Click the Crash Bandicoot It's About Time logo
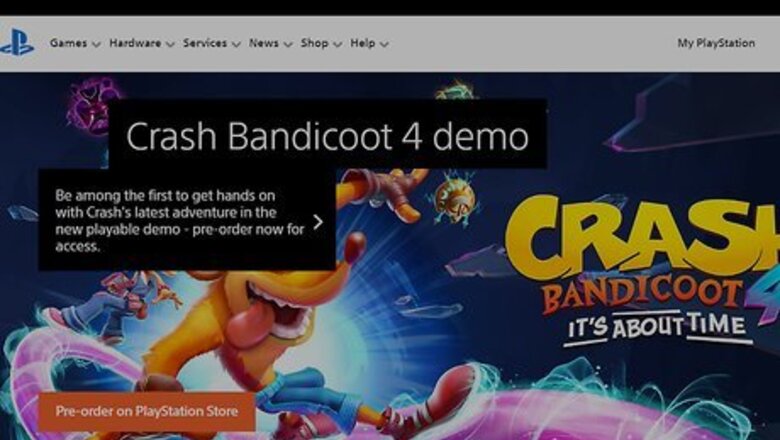The width and height of the screenshot is (780, 440). (642, 271)
